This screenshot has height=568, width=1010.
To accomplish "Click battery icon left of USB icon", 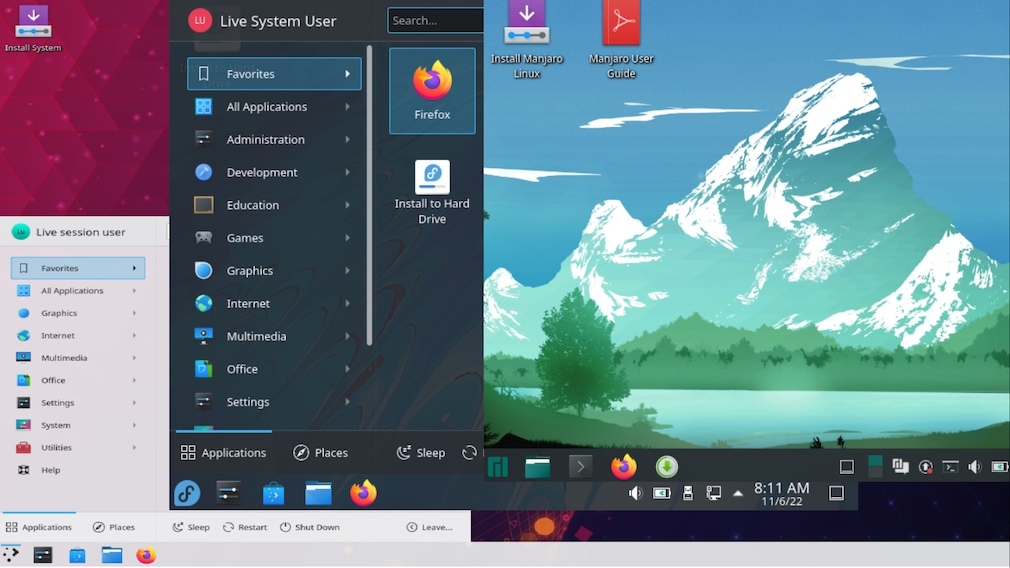I will (662, 493).
